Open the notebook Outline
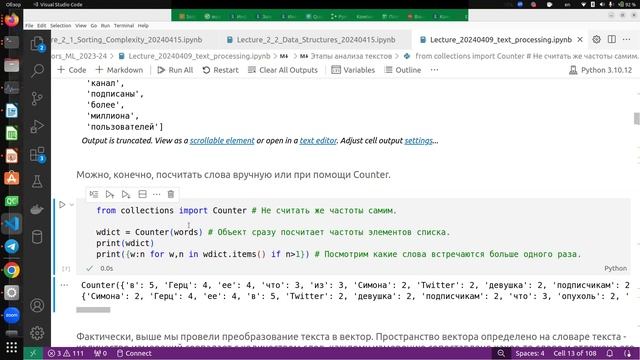The height and width of the screenshot is (360, 640). pos(403,70)
